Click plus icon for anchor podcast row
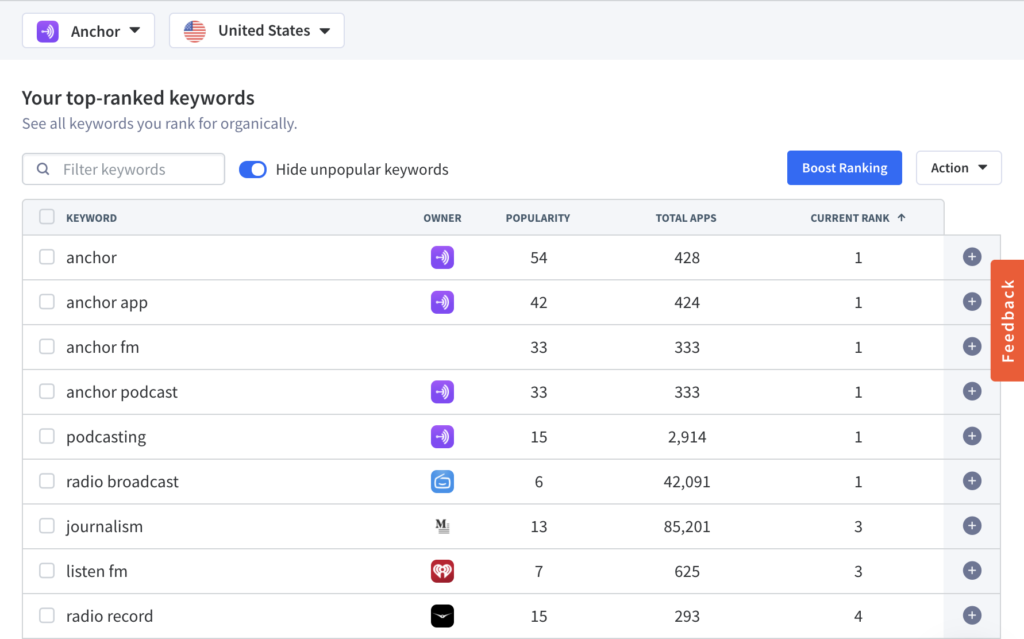1024x639 pixels. [972, 391]
